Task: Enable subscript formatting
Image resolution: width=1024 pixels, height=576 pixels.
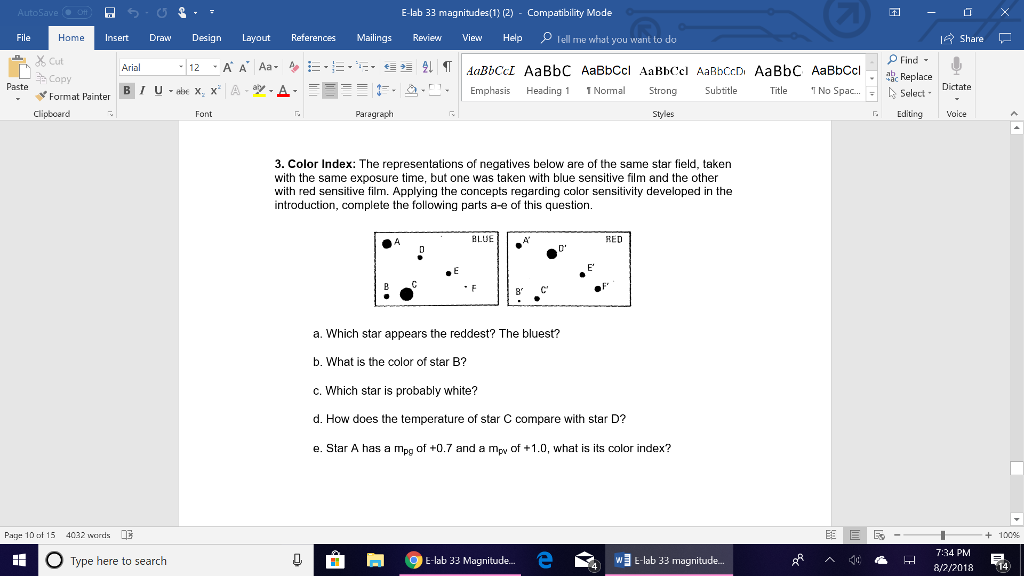Action: [200, 89]
